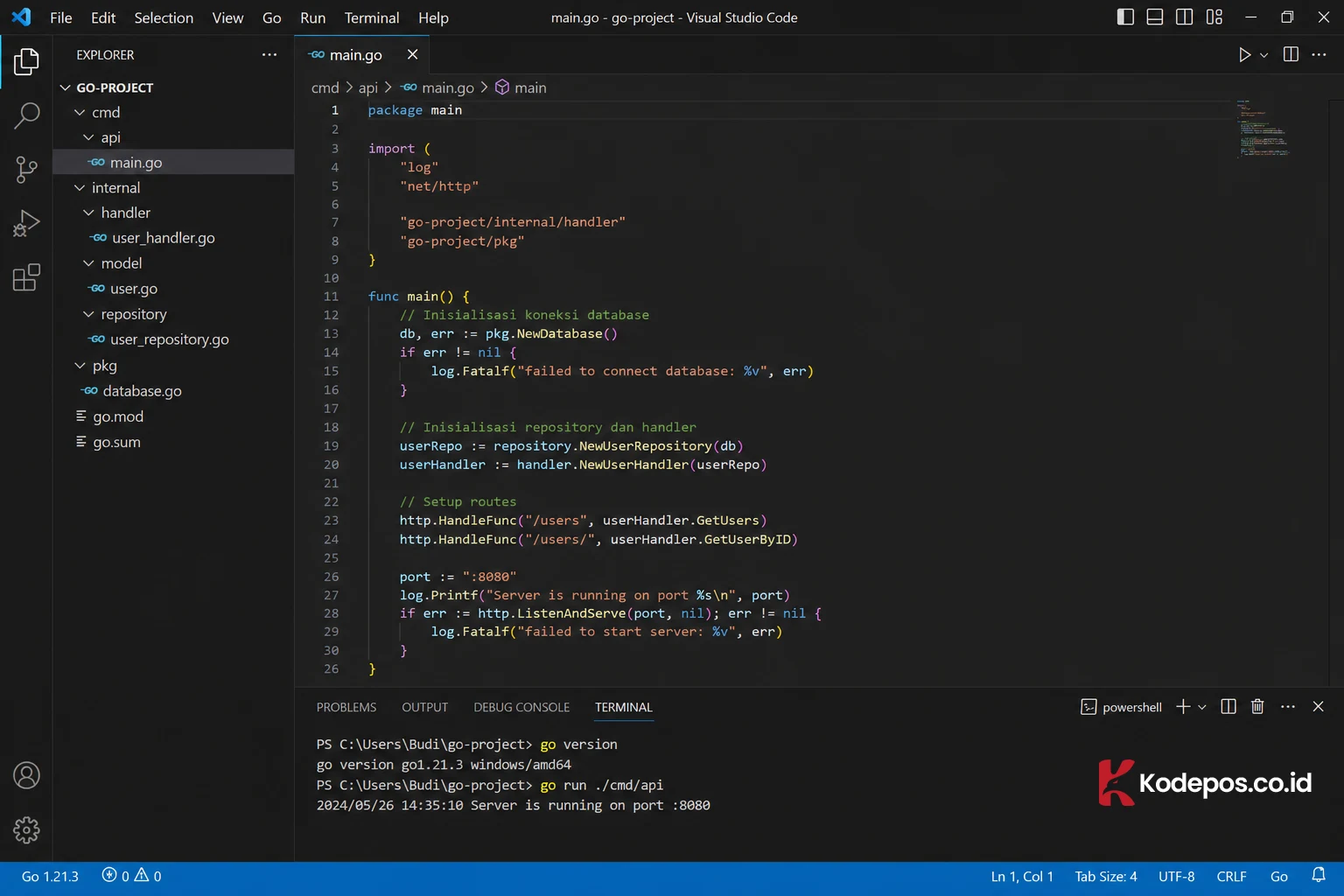Open the Search view in activity bar
The image size is (1344, 896).
[26, 115]
